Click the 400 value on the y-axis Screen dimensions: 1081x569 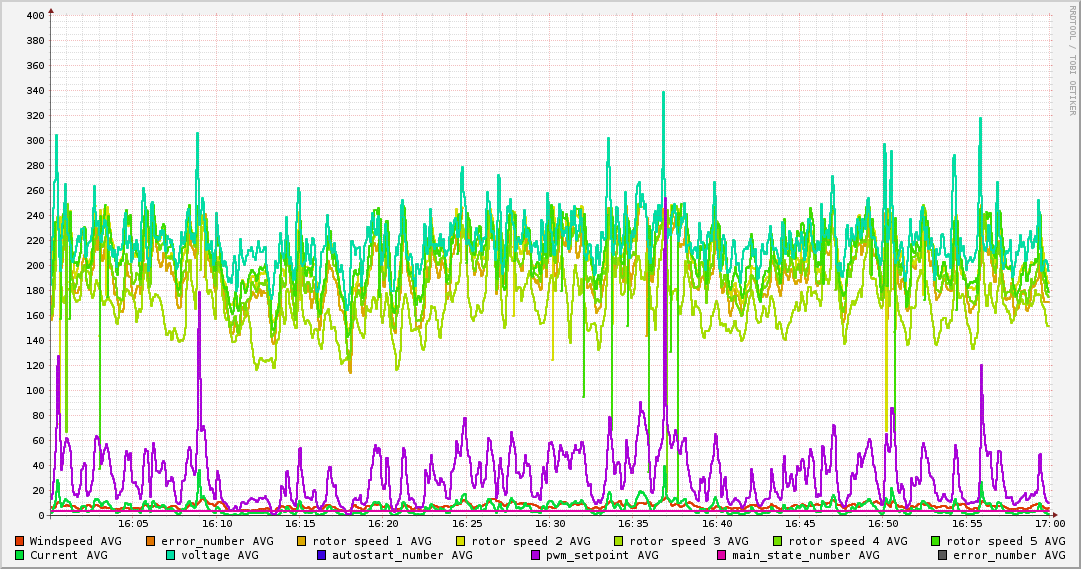[x=34, y=16]
